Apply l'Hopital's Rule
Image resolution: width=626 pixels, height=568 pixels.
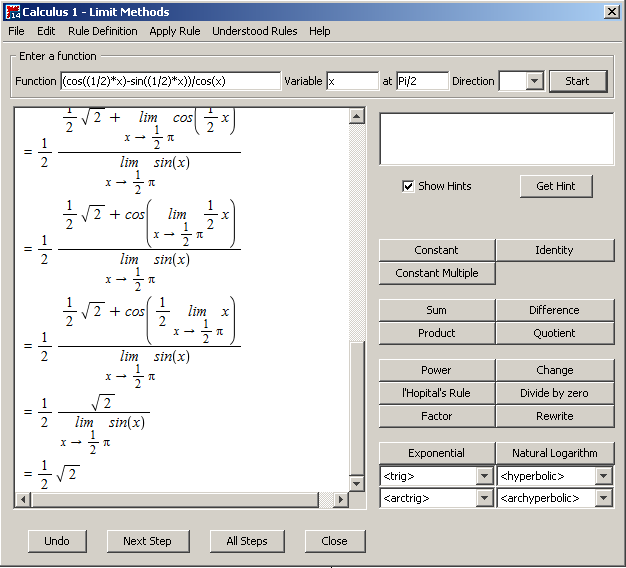[x=437, y=393]
